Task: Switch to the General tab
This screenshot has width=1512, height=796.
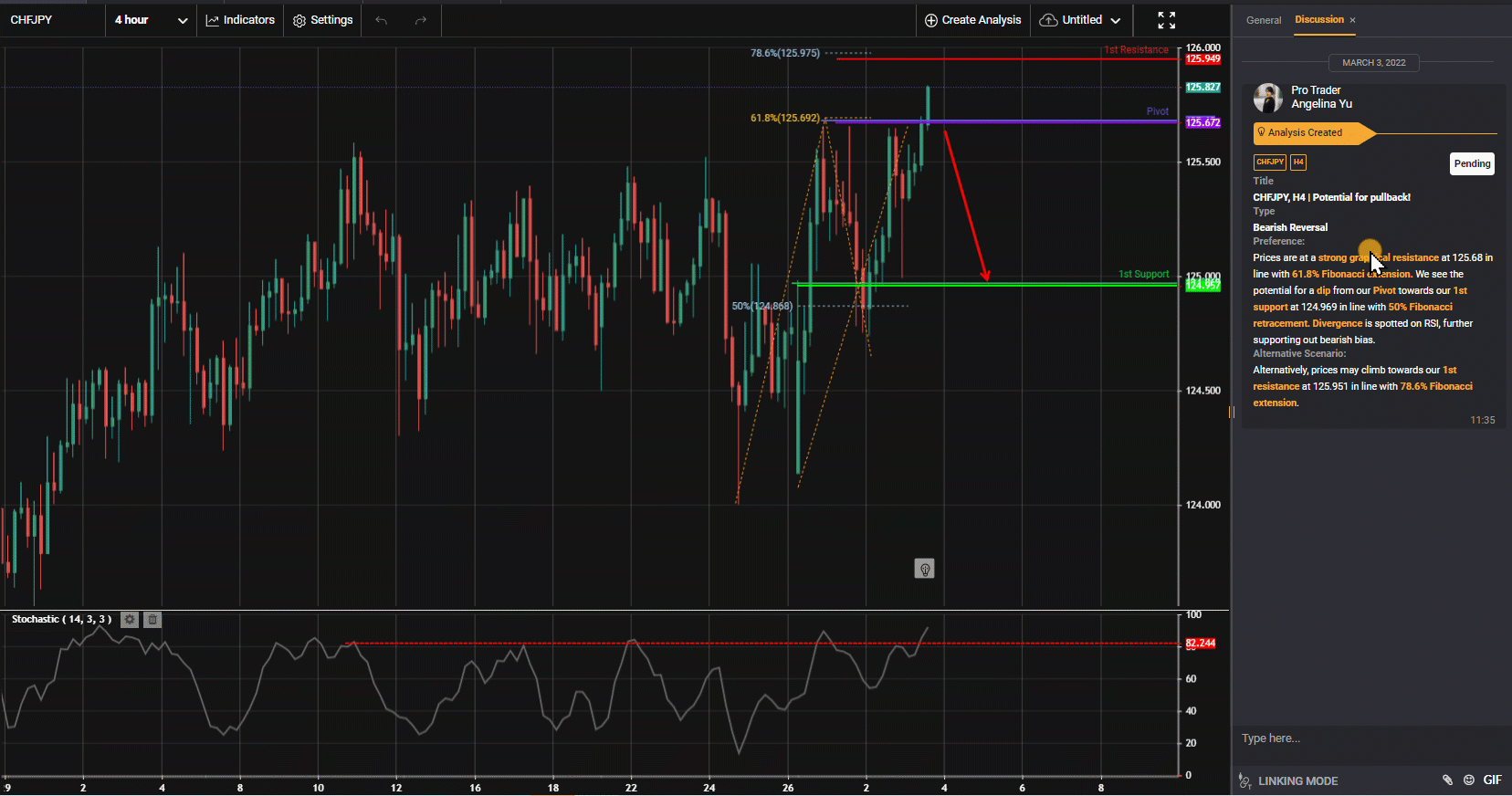Action: (1264, 20)
